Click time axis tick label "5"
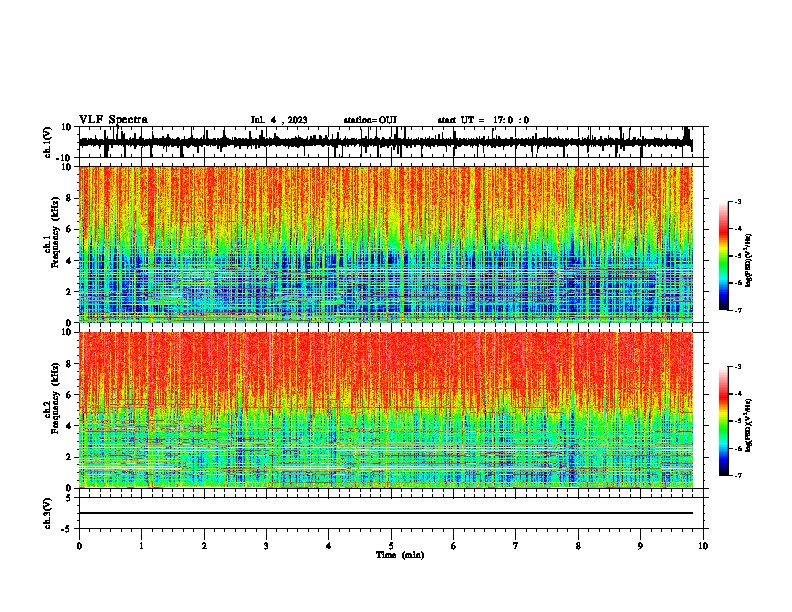792x612 pixels. point(391,546)
